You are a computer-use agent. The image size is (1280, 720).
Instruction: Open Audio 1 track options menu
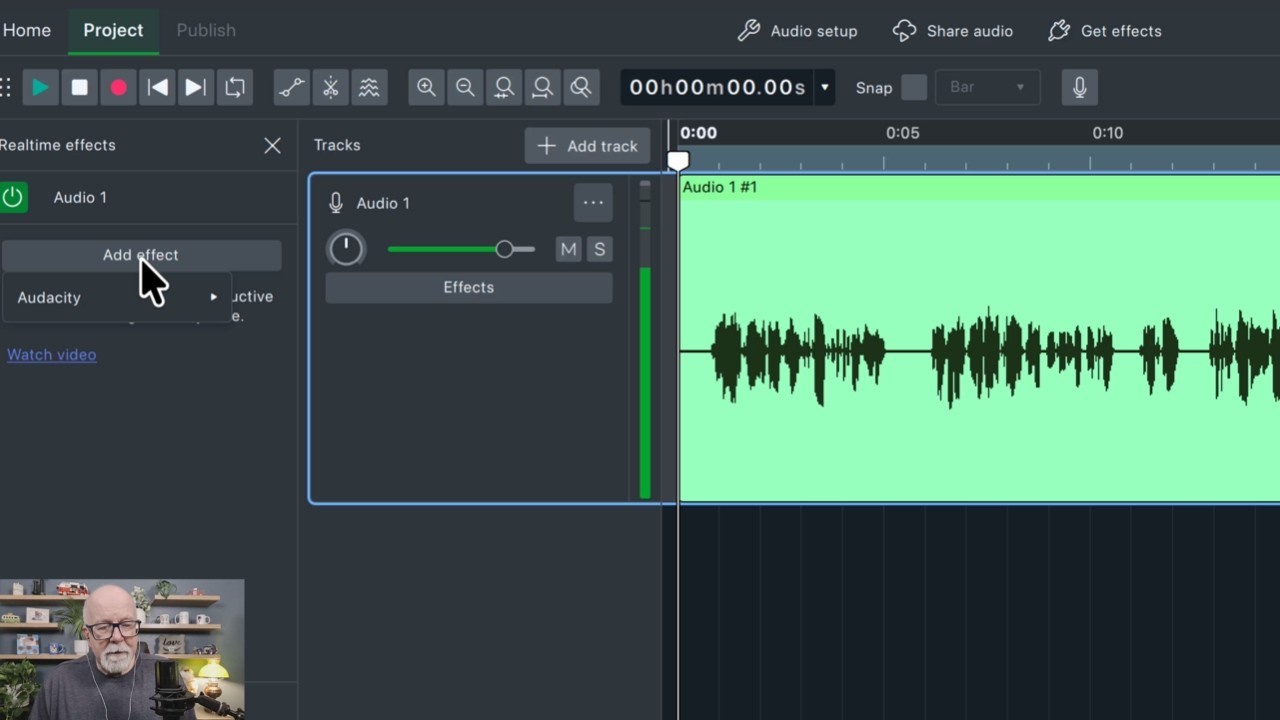click(593, 203)
